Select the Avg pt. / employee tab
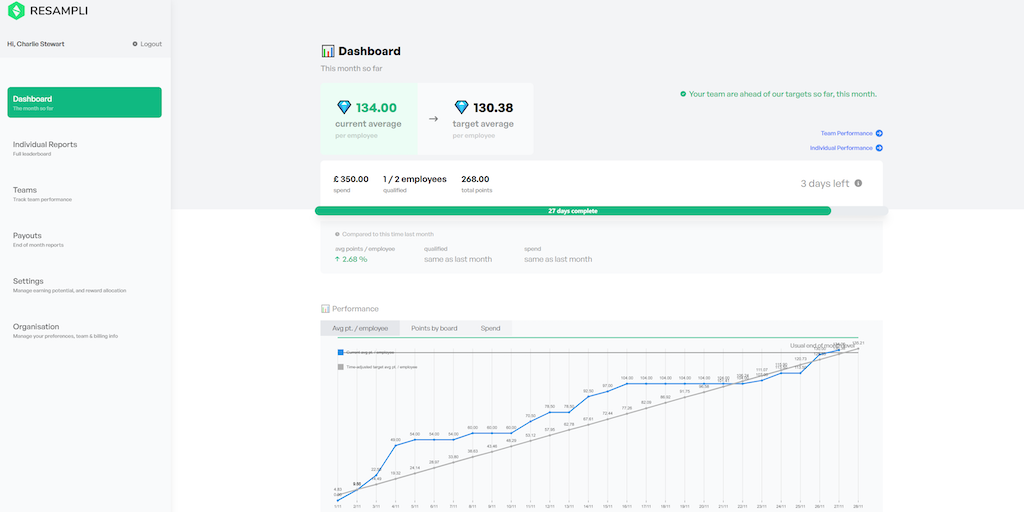 [x=359, y=328]
